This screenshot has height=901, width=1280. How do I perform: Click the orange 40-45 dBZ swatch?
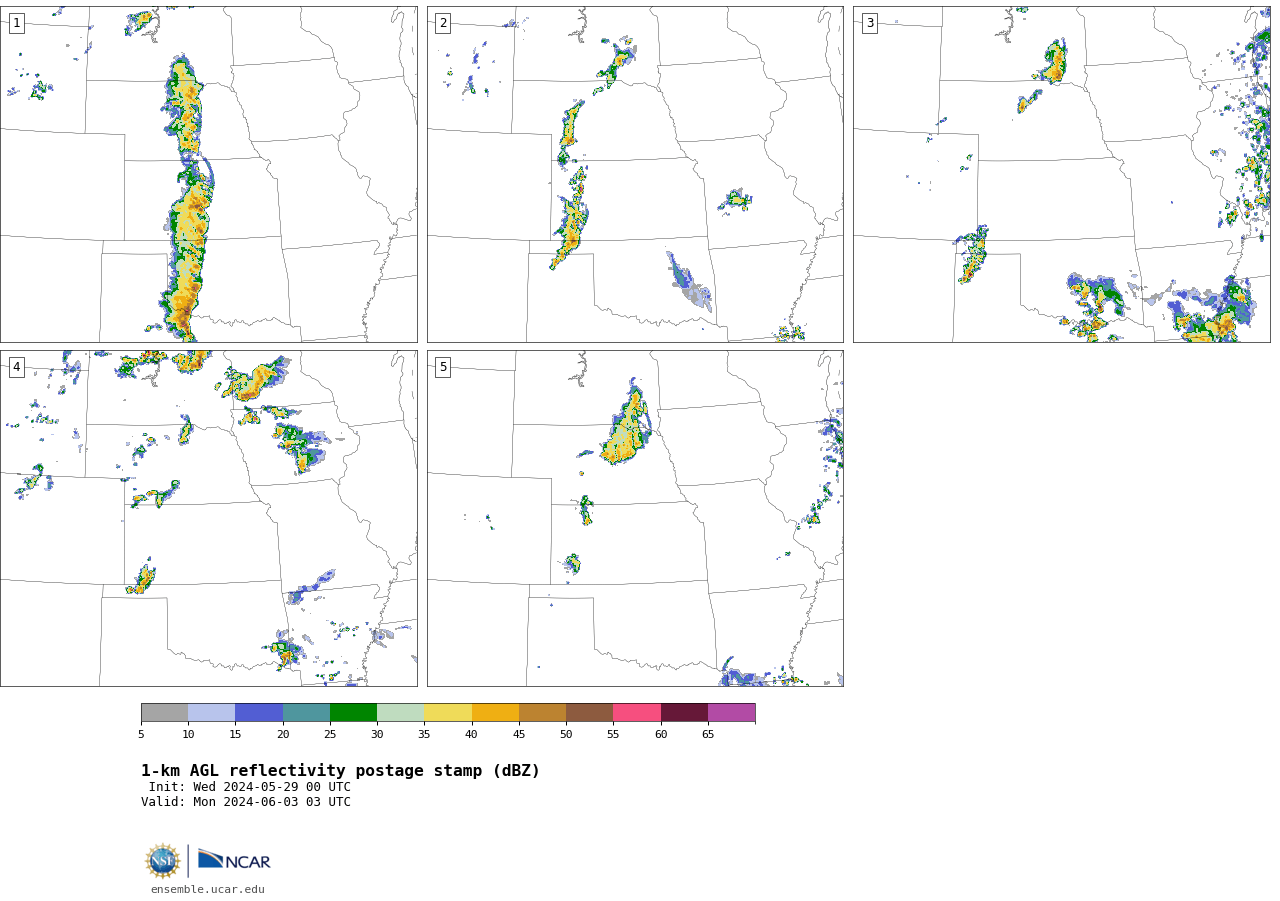495,712
